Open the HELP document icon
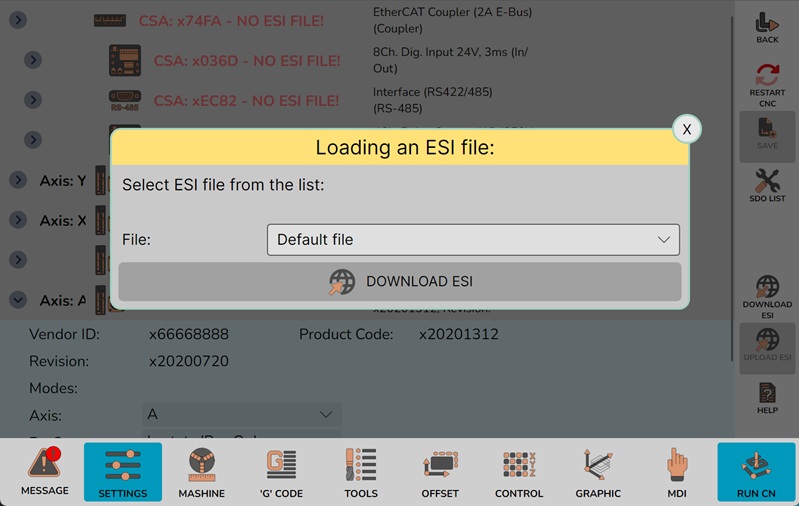 (x=767, y=398)
